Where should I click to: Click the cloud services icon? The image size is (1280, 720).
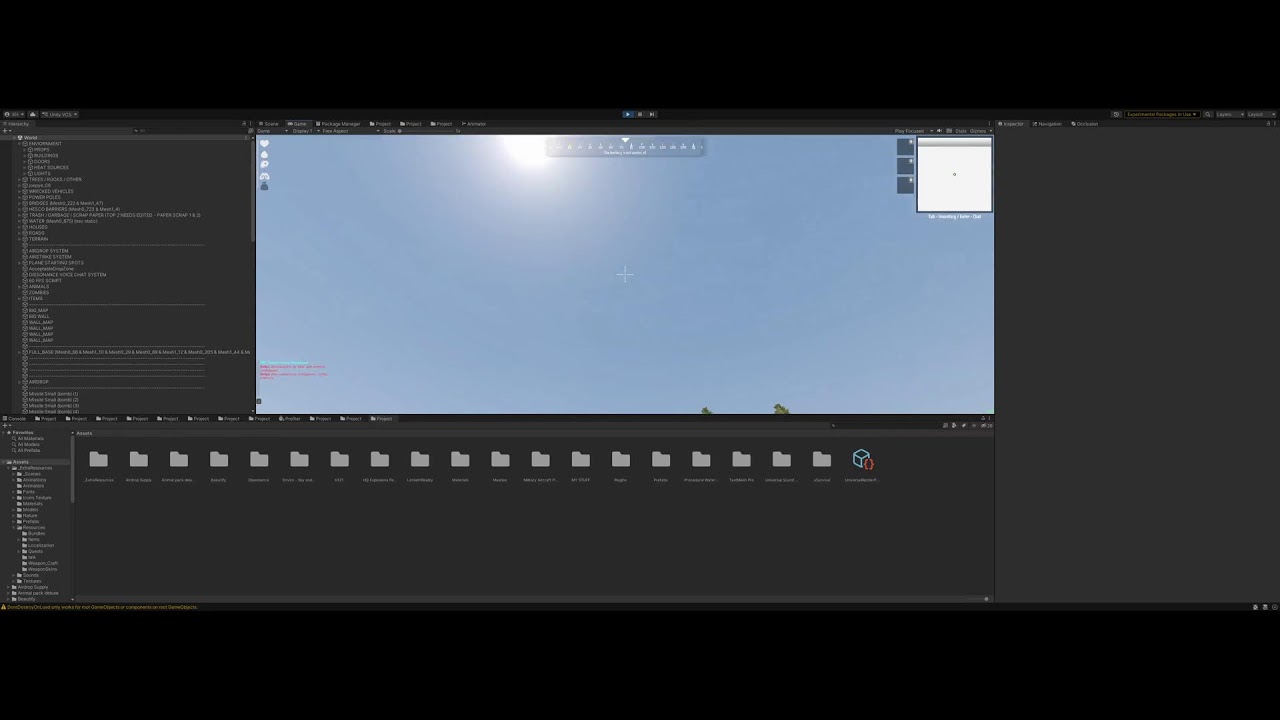point(32,114)
